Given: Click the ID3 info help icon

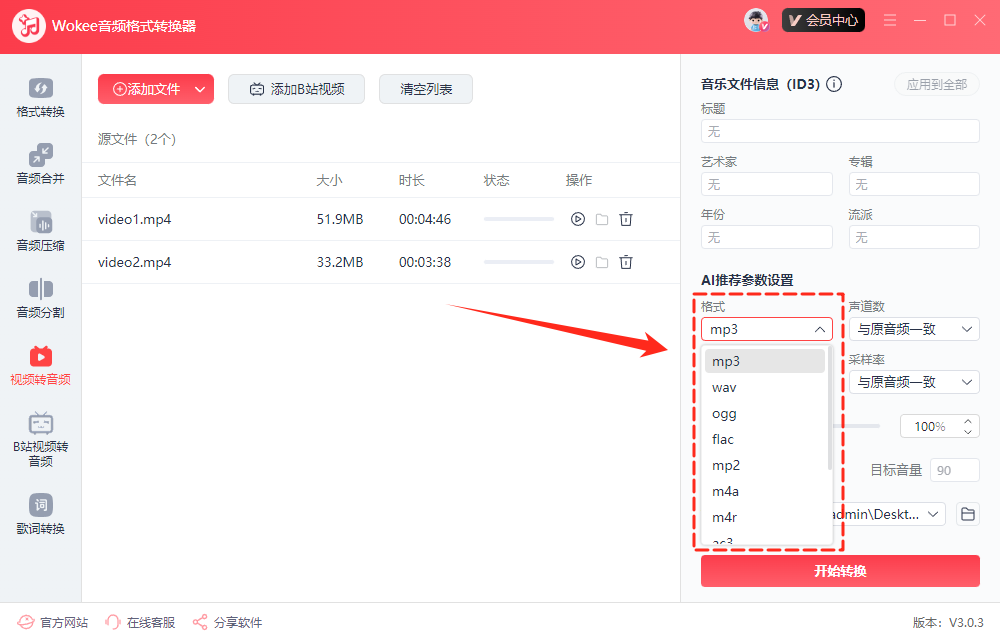Looking at the screenshot, I should coord(834,85).
